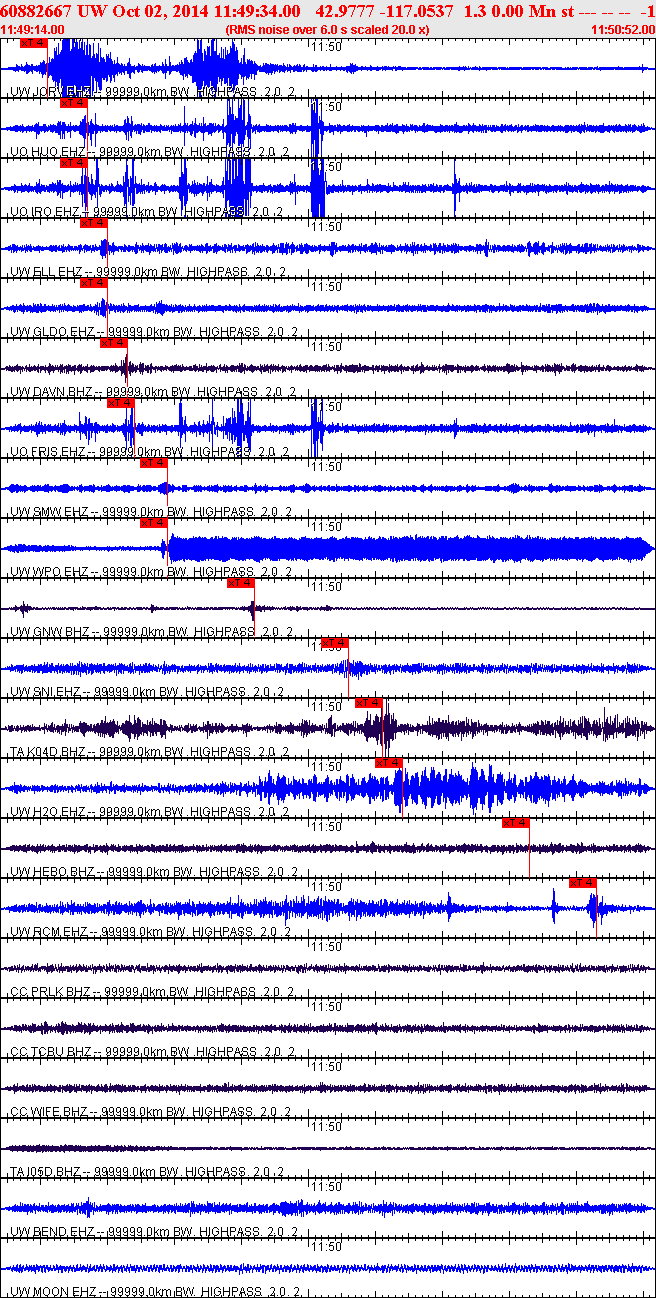Viewport: 656px width, 1298px height.
Task: Click the start time '11:49:14.00'
Action: click(33, 30)
